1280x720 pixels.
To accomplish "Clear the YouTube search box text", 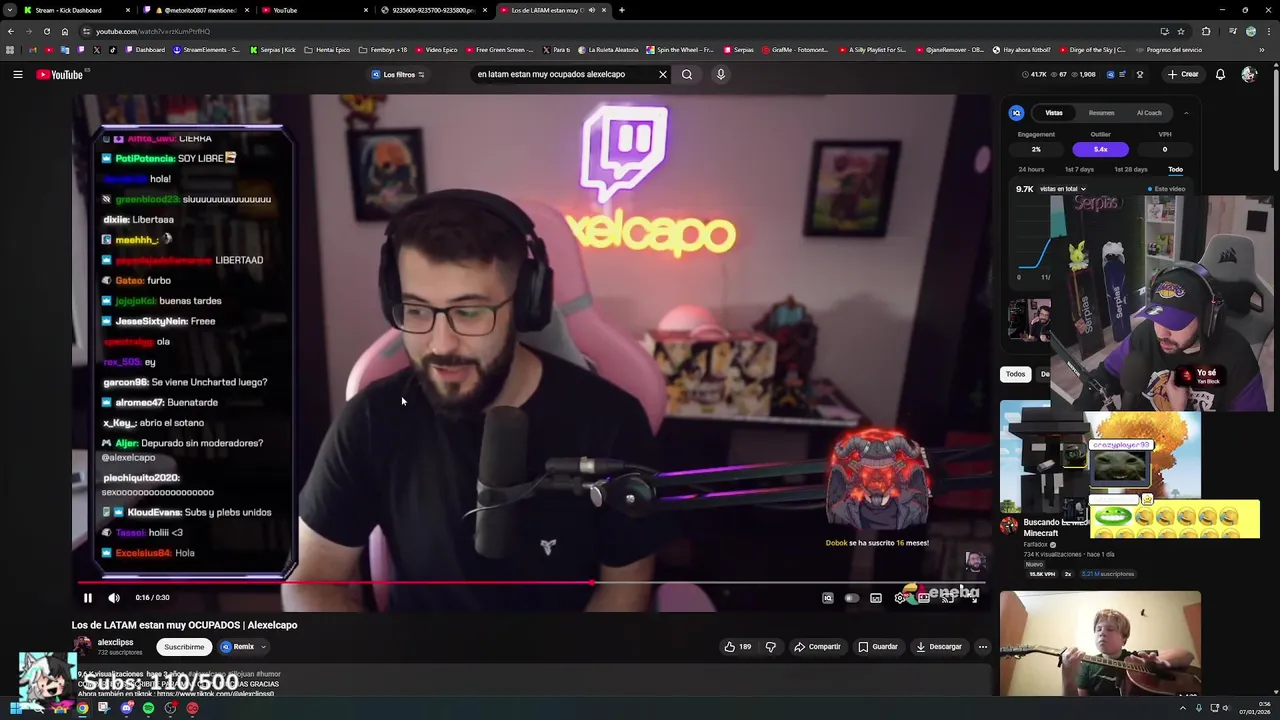I will tap(662, 74).
